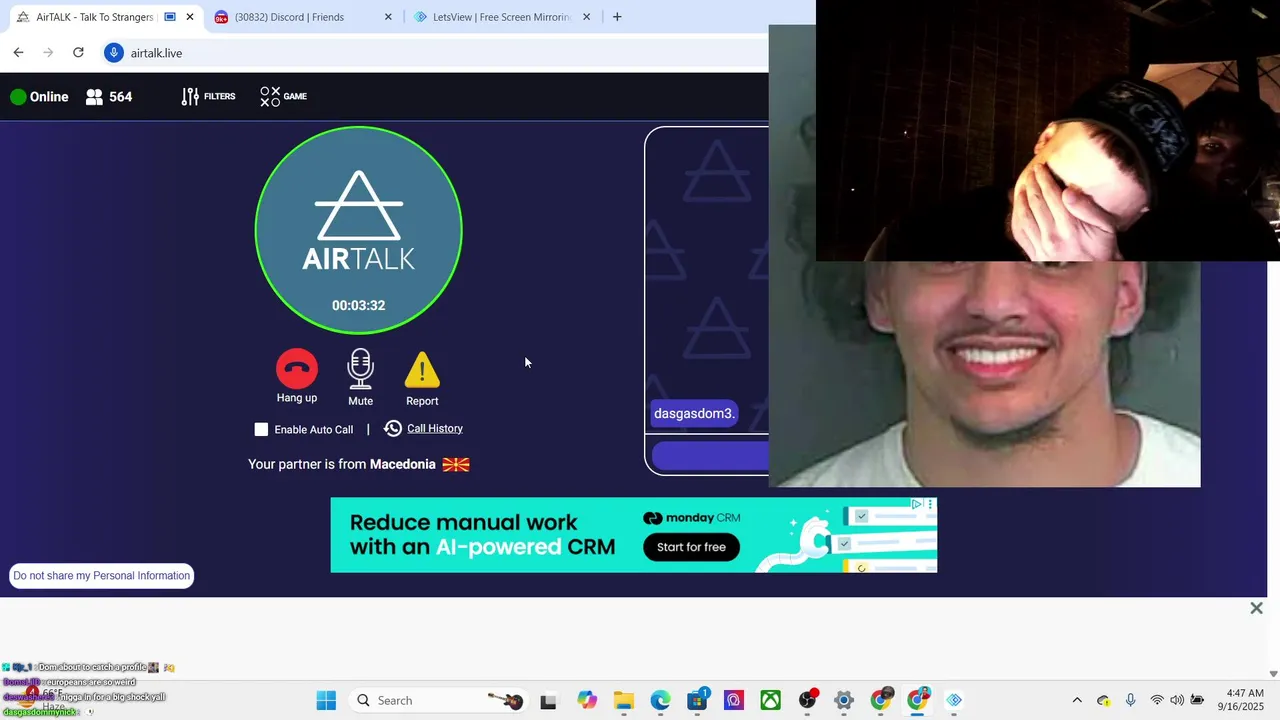Select the AirTALK Talk To Strangers tab
Image resolution: width=1280 pixels, height=720 pixels.
pyautogui.click(x=95, y=17)
